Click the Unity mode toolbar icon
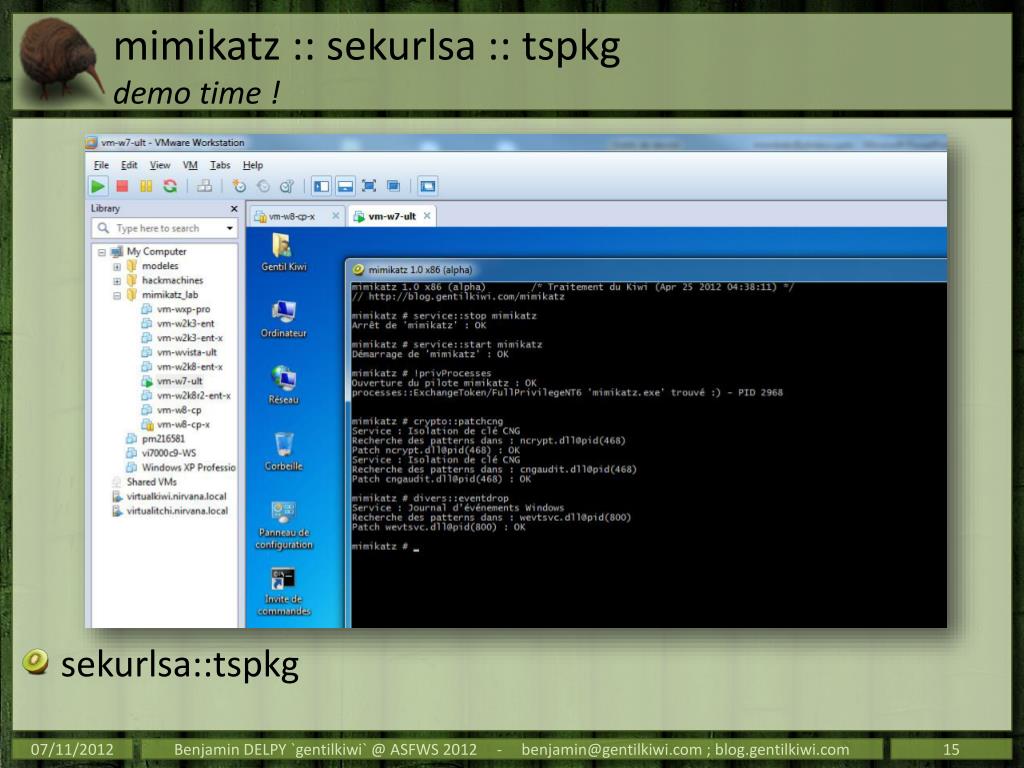Screen dimensions: 1024x768 (x=393, y=187)
